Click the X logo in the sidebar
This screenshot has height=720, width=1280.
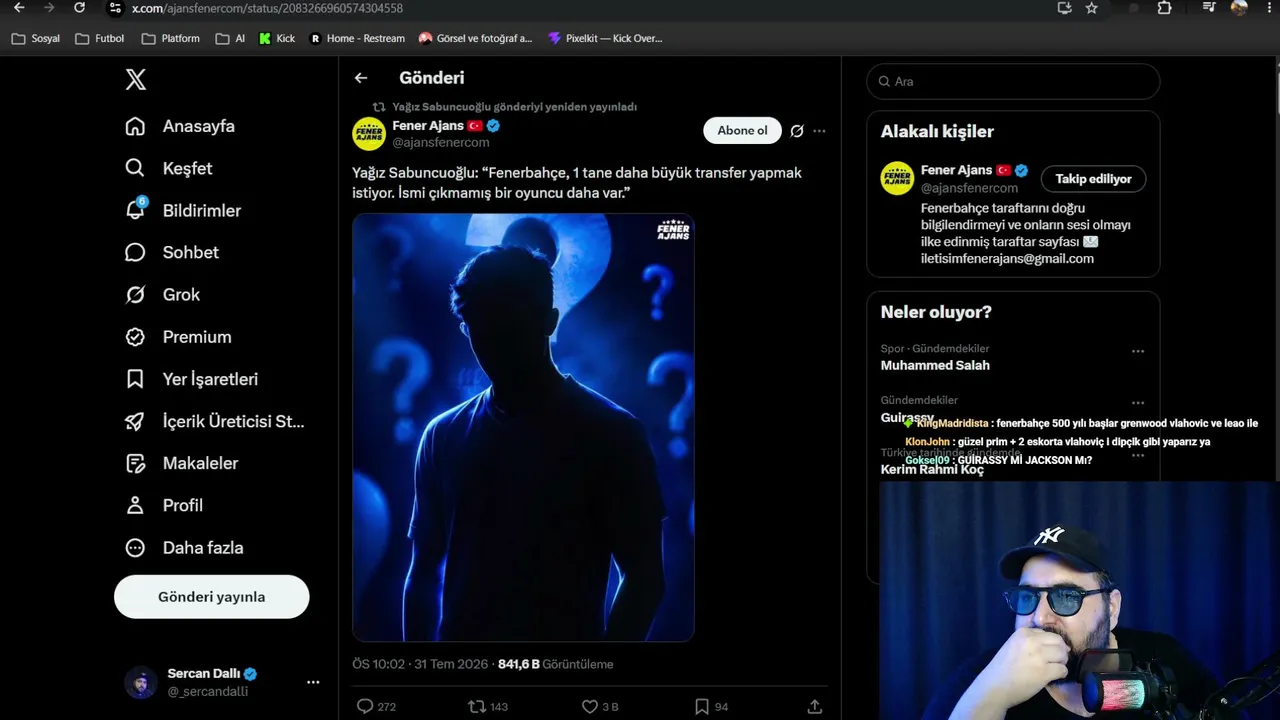(x=136, y=80)
